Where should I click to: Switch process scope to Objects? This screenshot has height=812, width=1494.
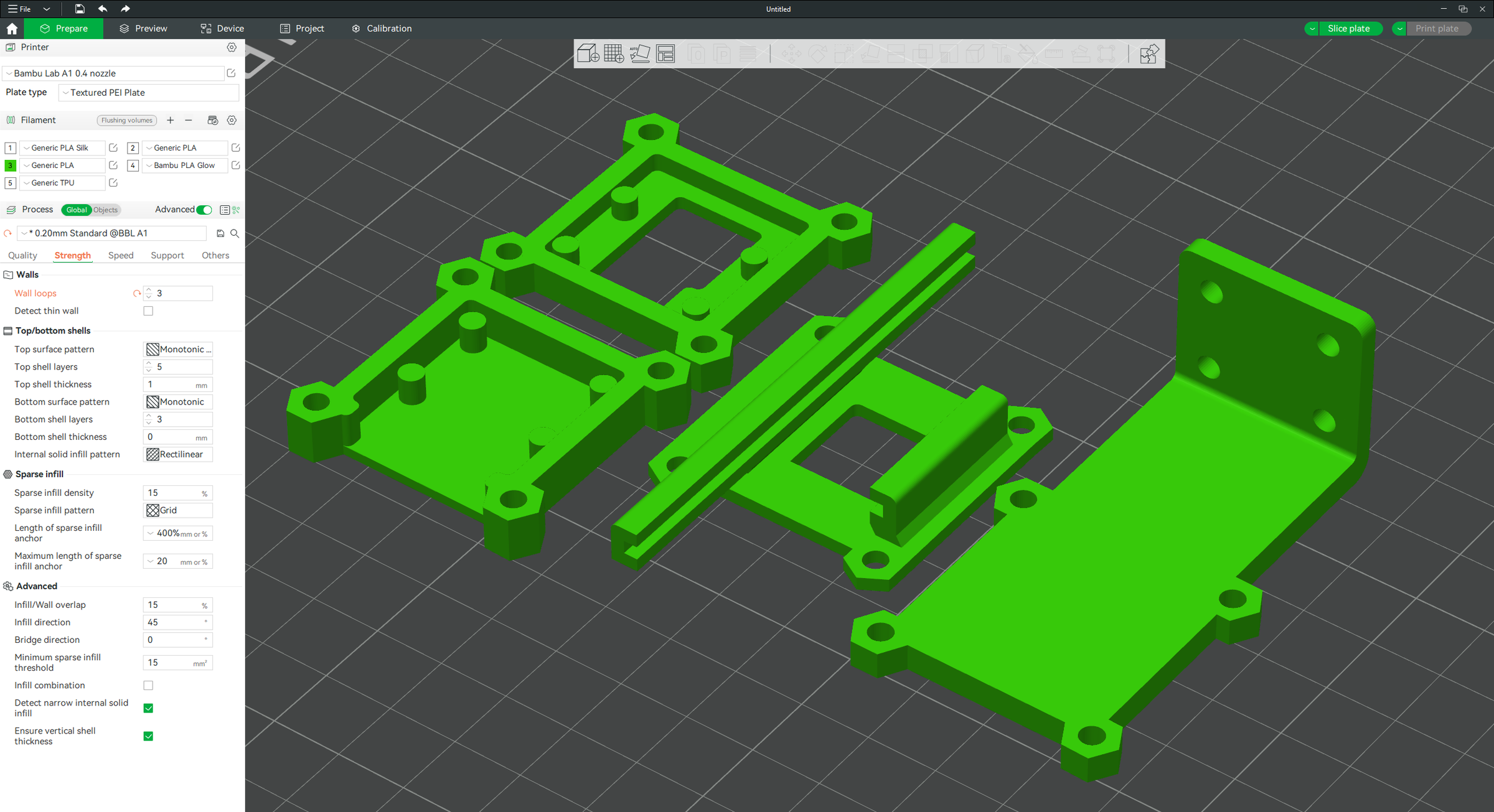coord(106,210)
